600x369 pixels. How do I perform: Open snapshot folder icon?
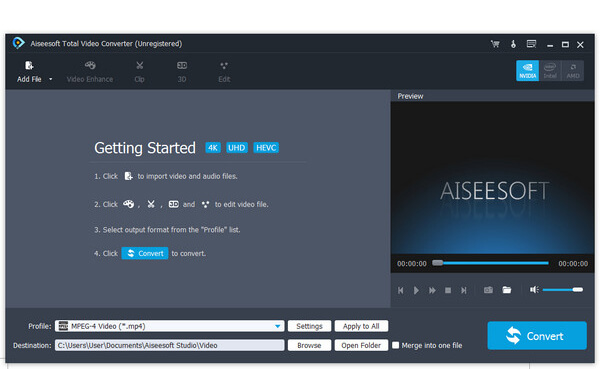point(507,290)
